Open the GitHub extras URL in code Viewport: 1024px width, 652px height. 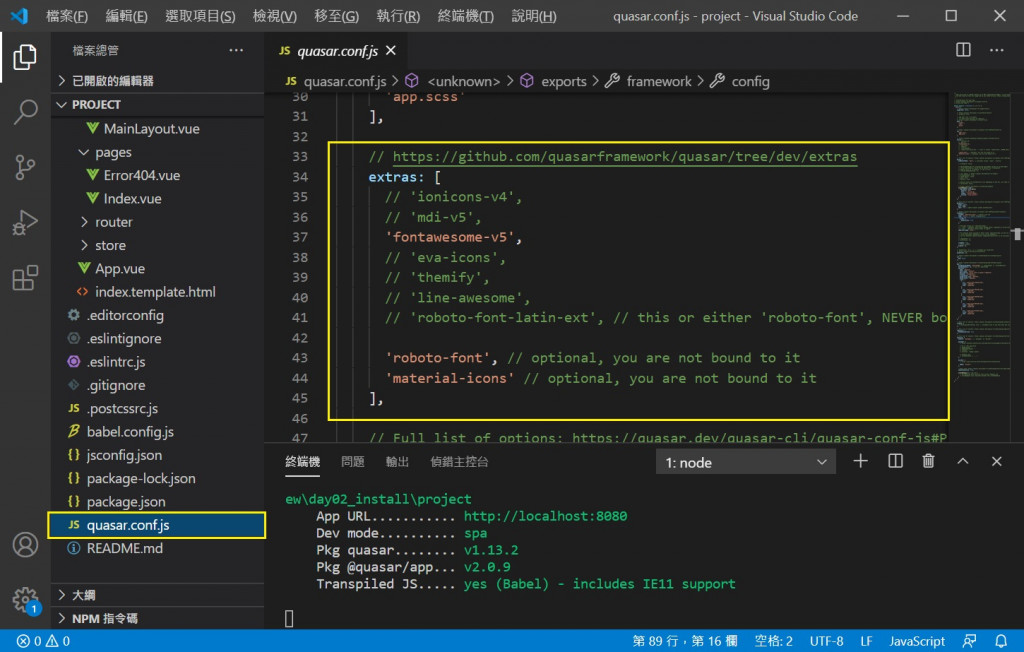click(x=624, y=157)
